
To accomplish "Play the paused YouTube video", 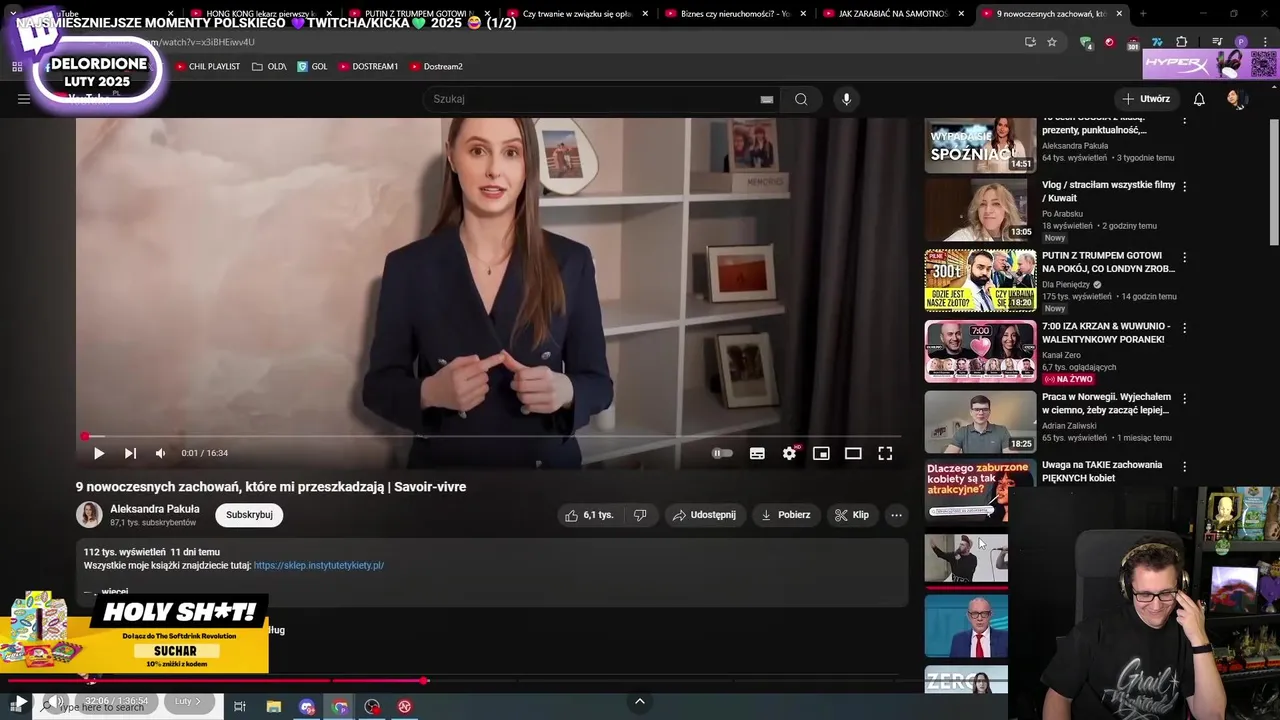I will coord(99,453).
